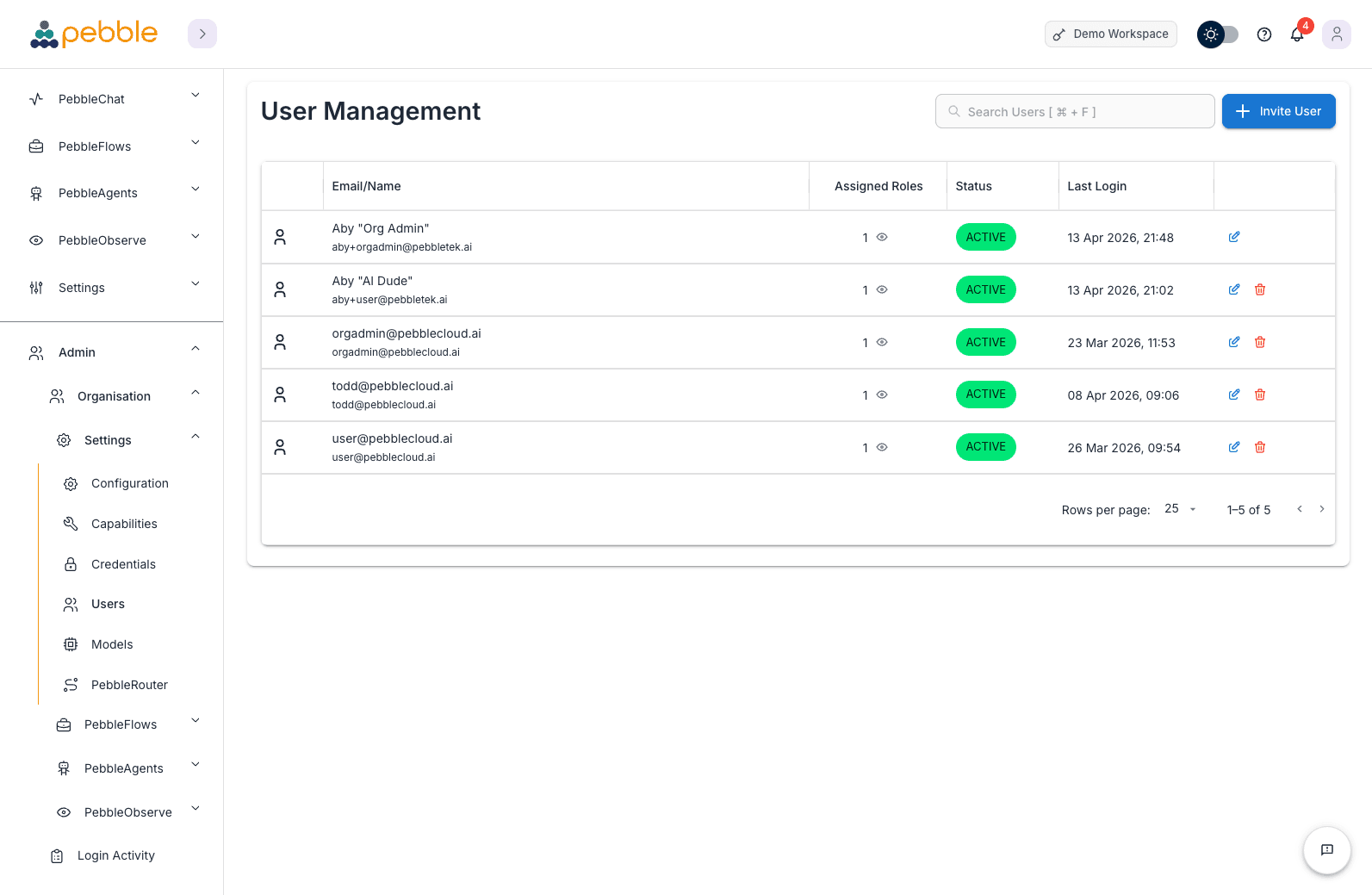This screenshot has height=895, width=1372.
Task: Click the person icon in Aby "Org Admin" row
Action: (280, 237)
